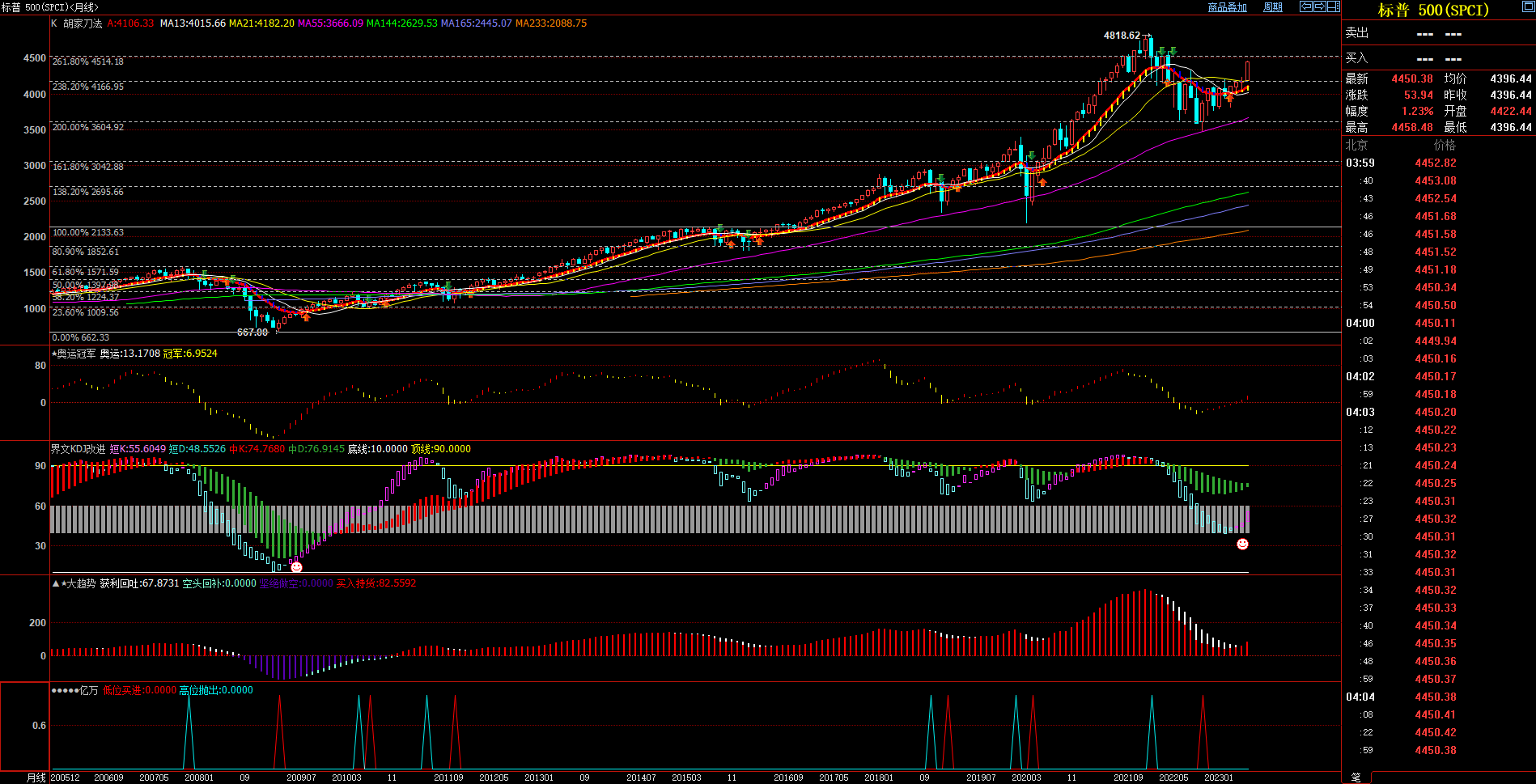Select the 4818.62 high price marker

point(1122,36)
